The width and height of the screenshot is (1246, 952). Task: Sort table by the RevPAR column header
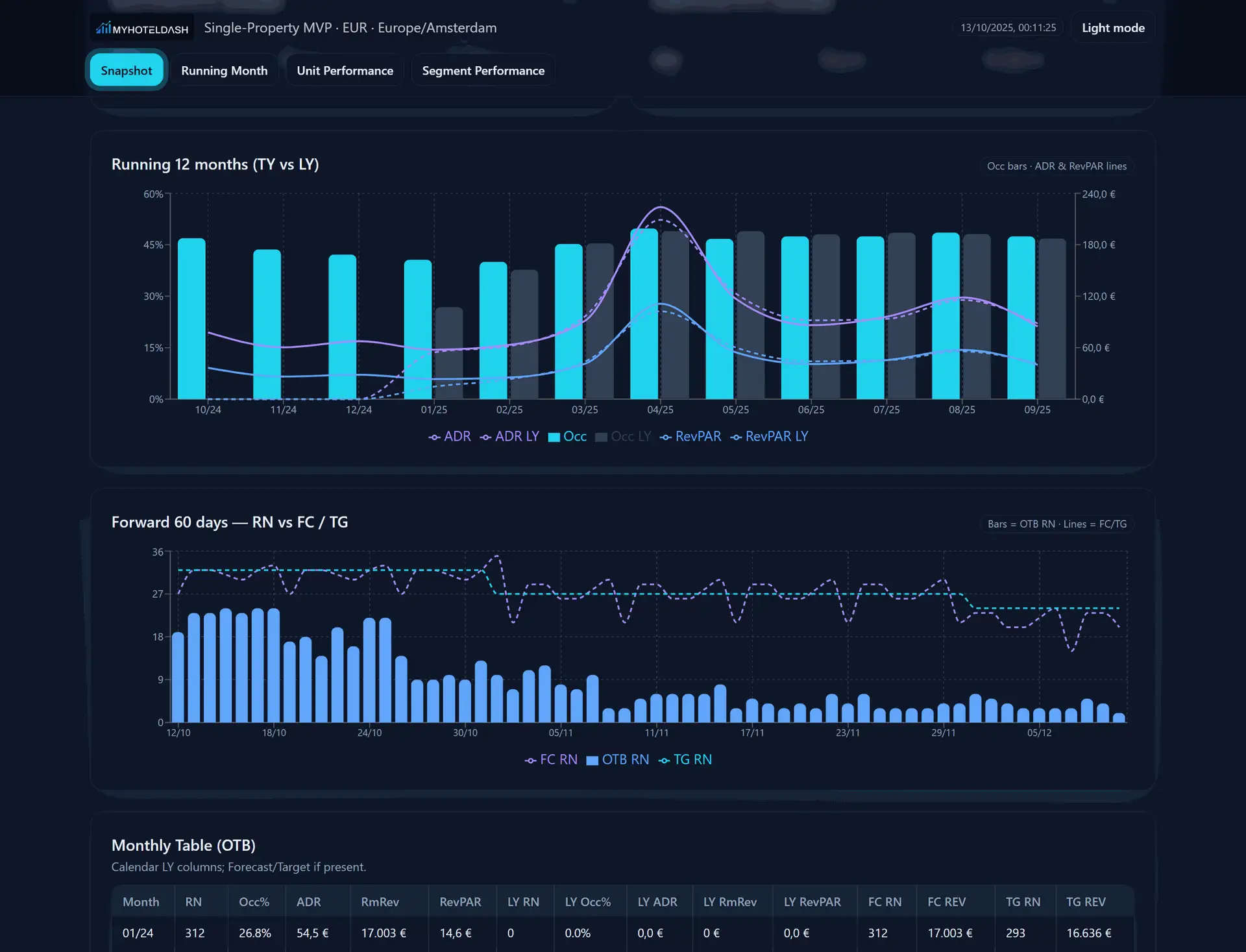(460, 902)
